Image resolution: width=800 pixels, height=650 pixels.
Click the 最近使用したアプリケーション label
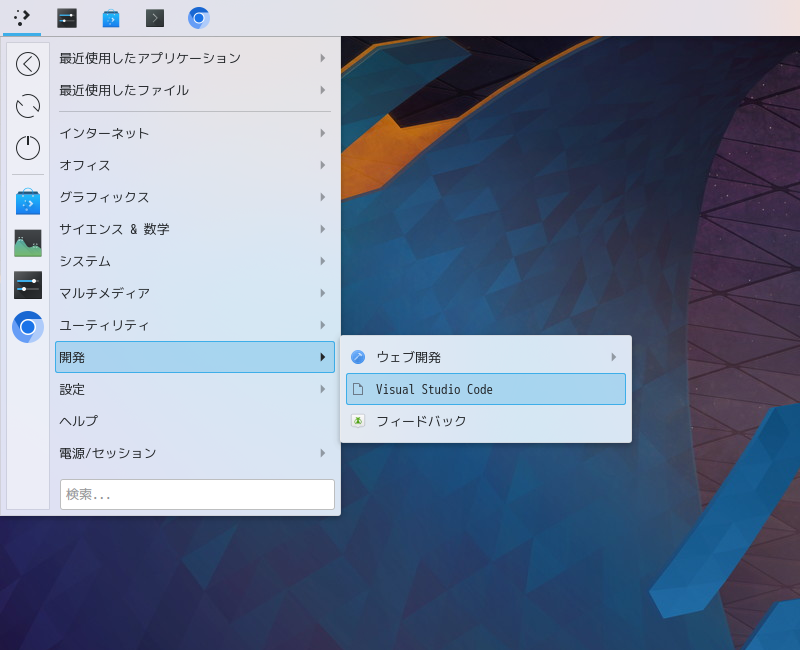click(x=150, y=58)
